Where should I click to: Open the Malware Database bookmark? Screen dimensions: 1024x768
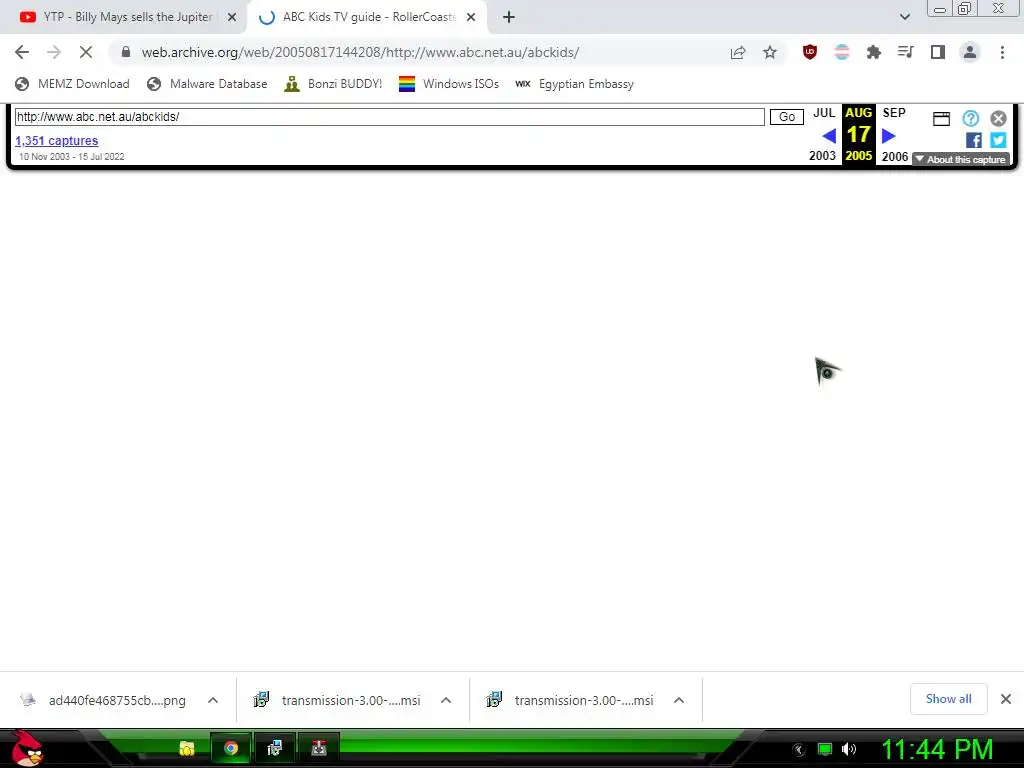[208, 84]
